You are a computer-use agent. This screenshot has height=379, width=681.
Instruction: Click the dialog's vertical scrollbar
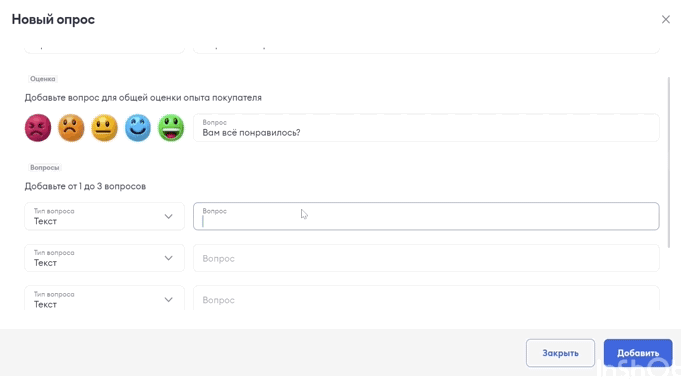coord(669,162)
